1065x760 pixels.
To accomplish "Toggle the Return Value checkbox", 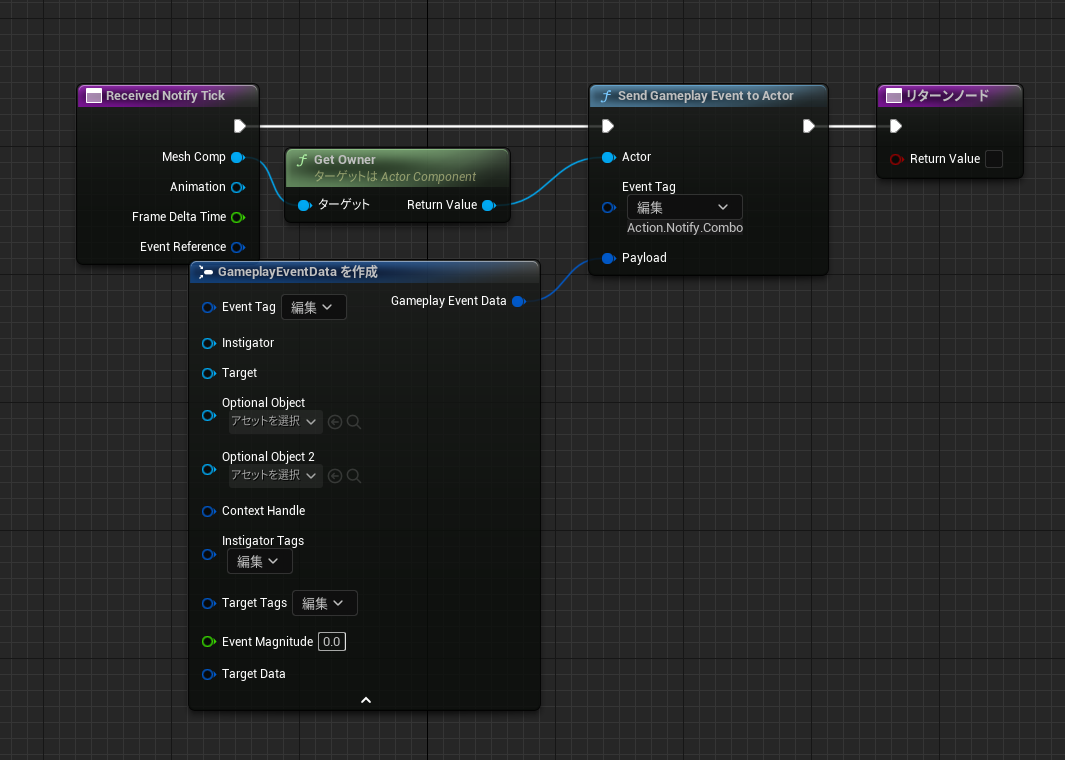I will pos(994,159).
